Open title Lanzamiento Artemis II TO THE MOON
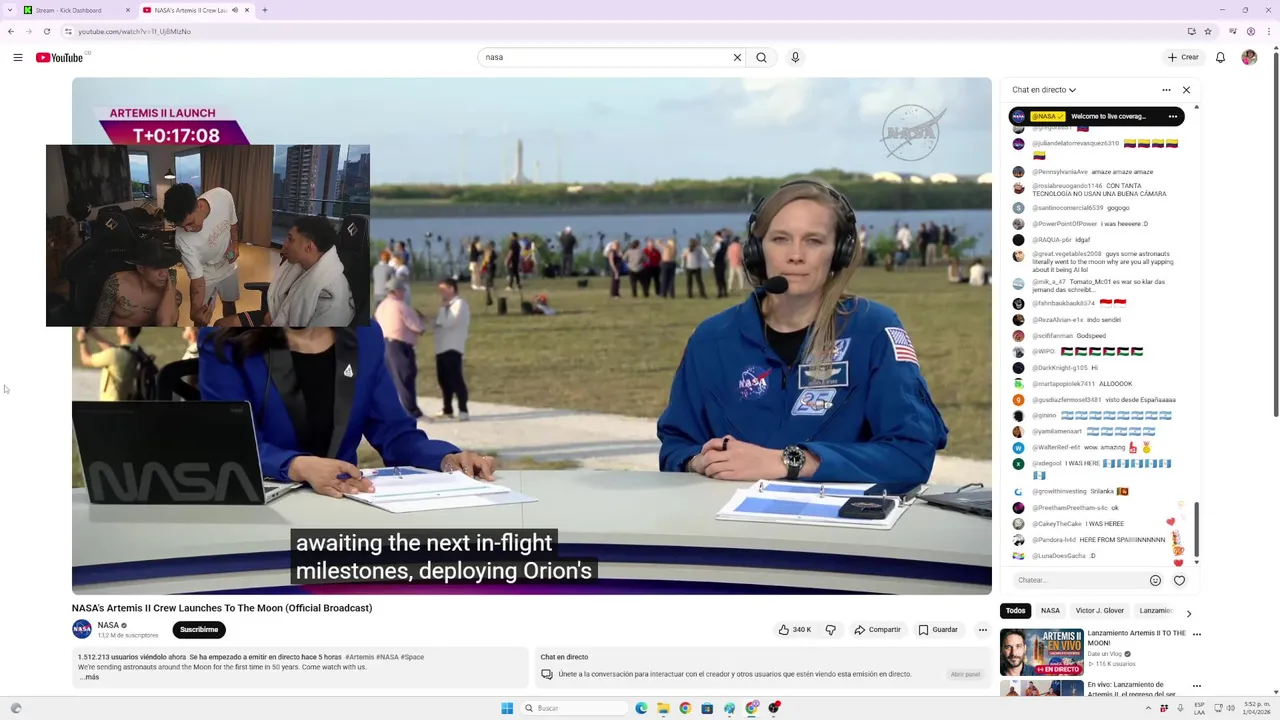This screenshot has height=720, width=1280. pos(1136,638)
